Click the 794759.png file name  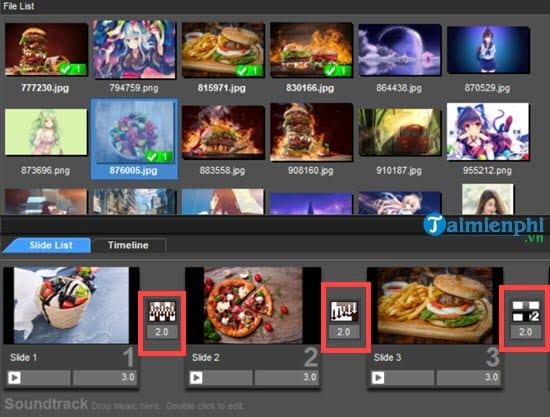pos(134,88)
